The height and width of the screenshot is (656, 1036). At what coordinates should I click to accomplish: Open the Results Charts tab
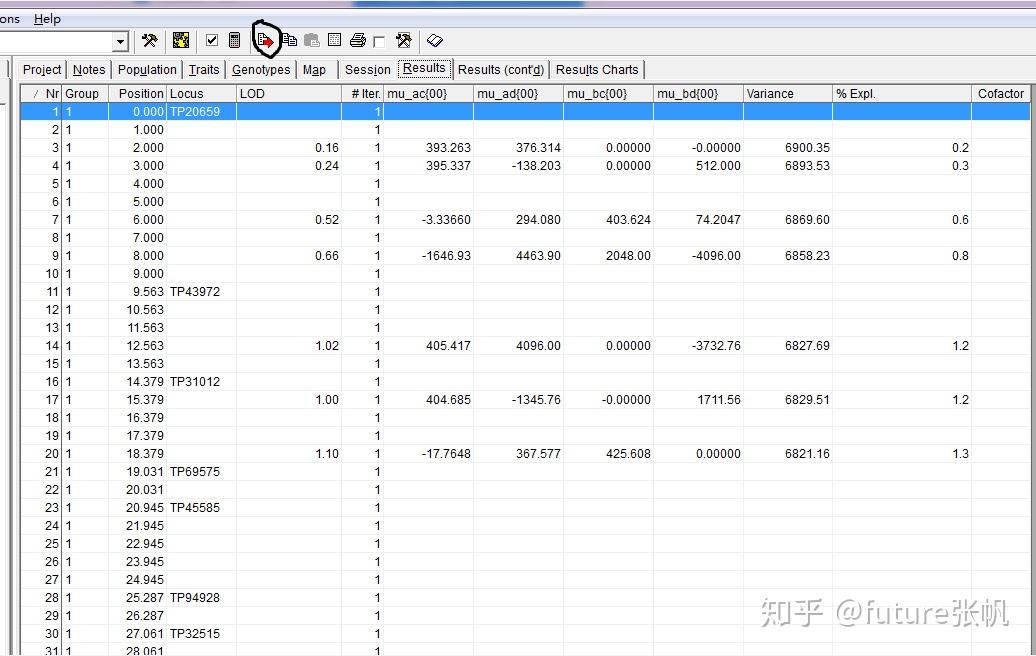point(597,69)
